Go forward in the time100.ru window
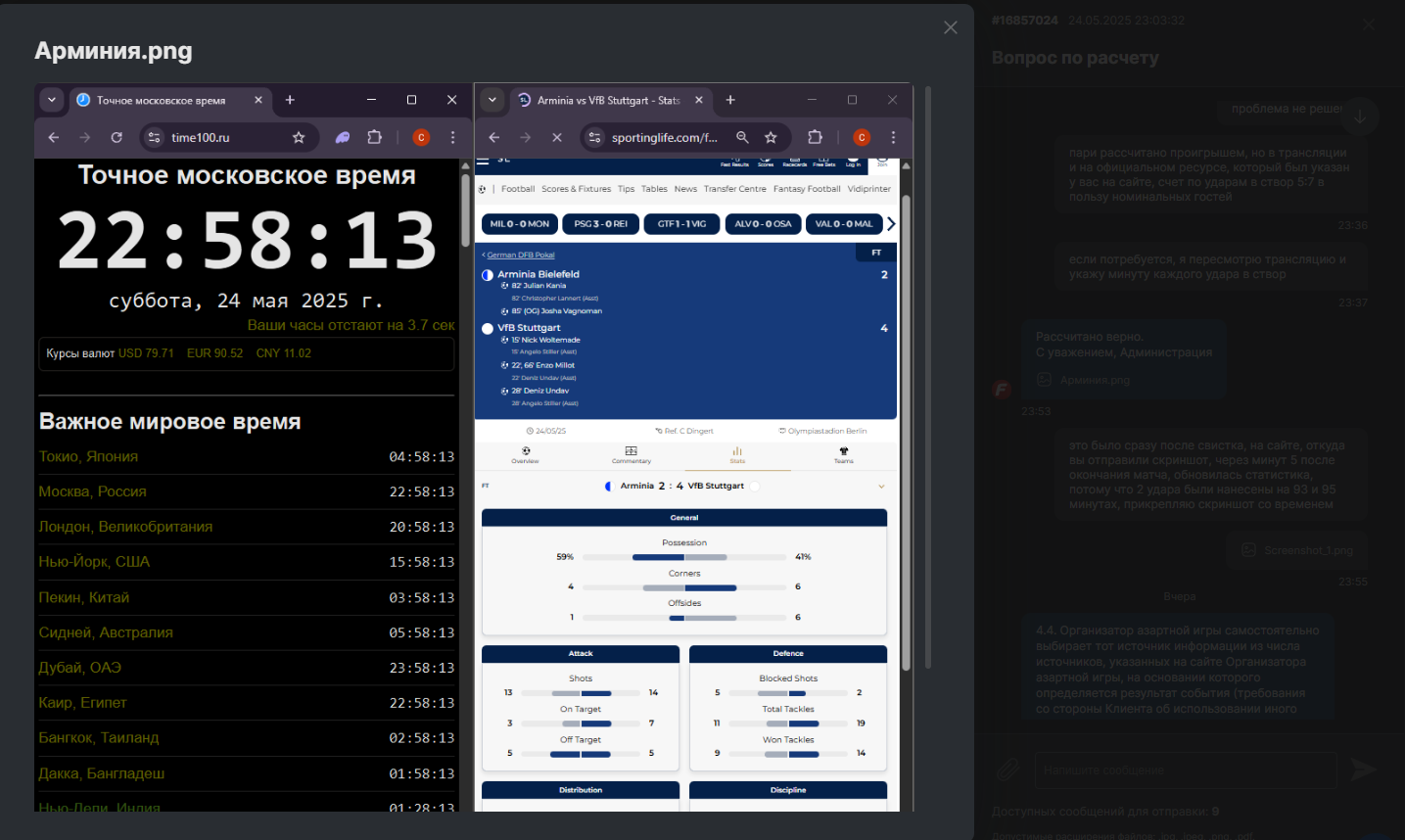 pyautogui.click(x=85, y=138)
